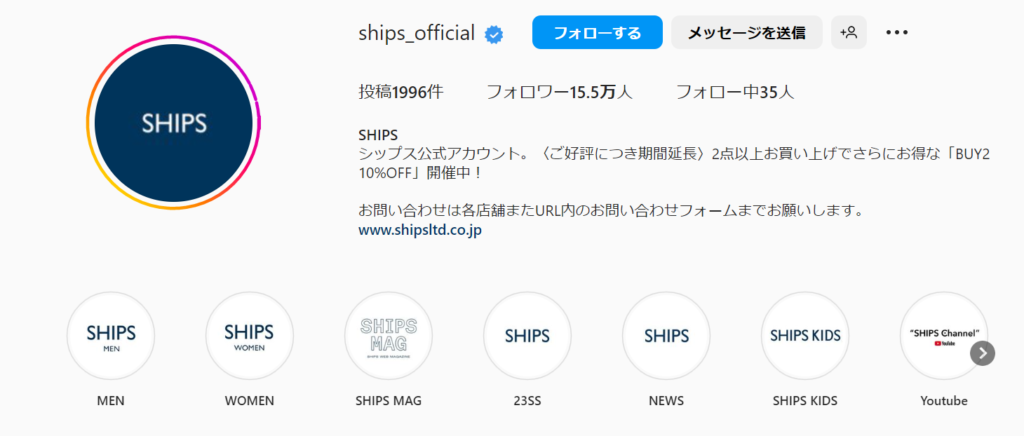Show next highlights with the arrow
1024x436 pixels.
(x=983, y=353)
